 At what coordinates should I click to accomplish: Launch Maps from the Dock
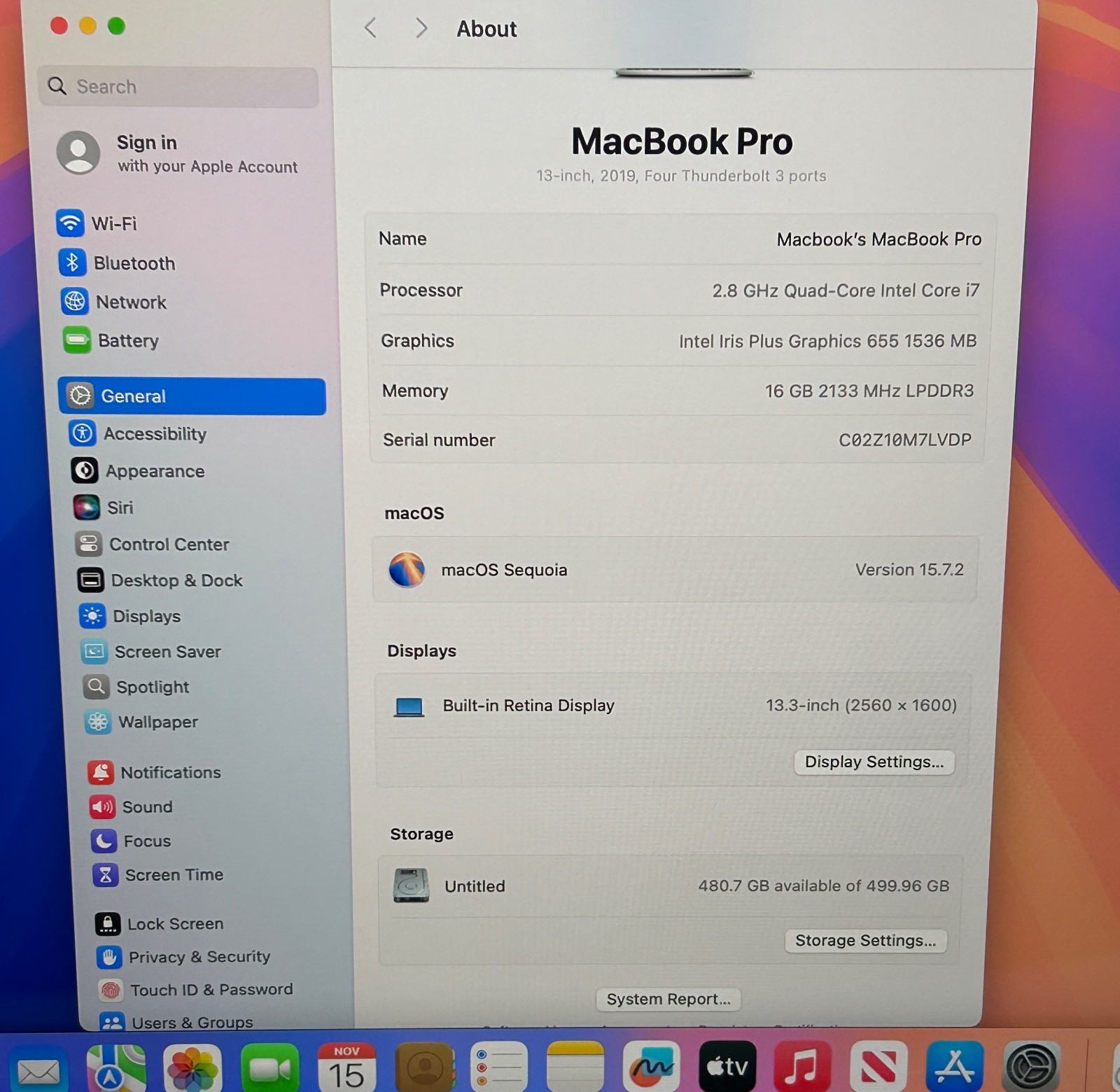[x=116, y=1068]
